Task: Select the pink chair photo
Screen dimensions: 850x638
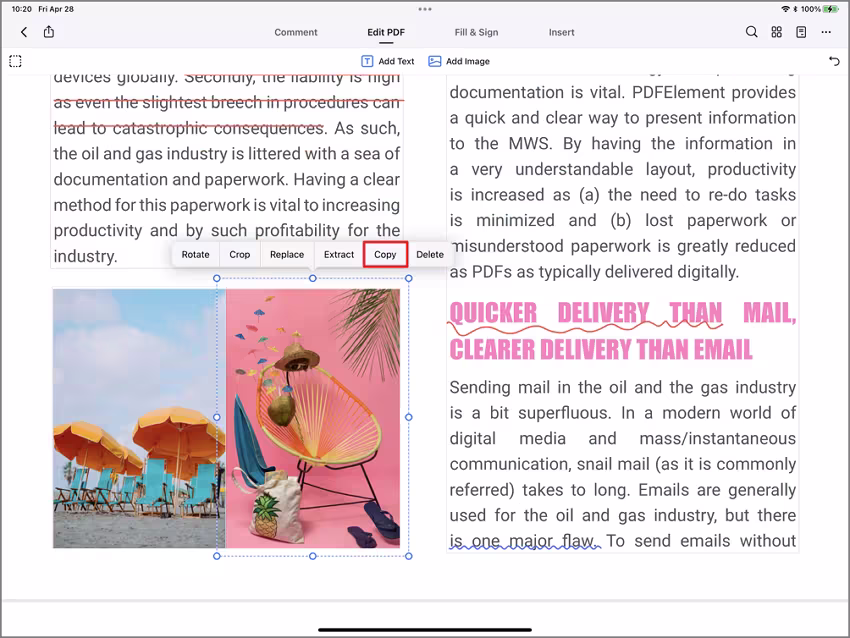Action: [x=313, y=418]
